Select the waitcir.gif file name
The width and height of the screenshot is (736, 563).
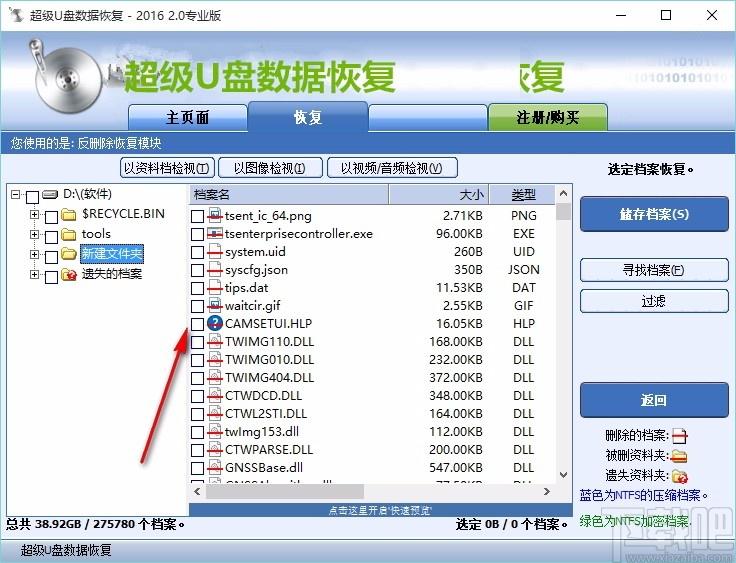pyautogui.click(x=253, y=306)
